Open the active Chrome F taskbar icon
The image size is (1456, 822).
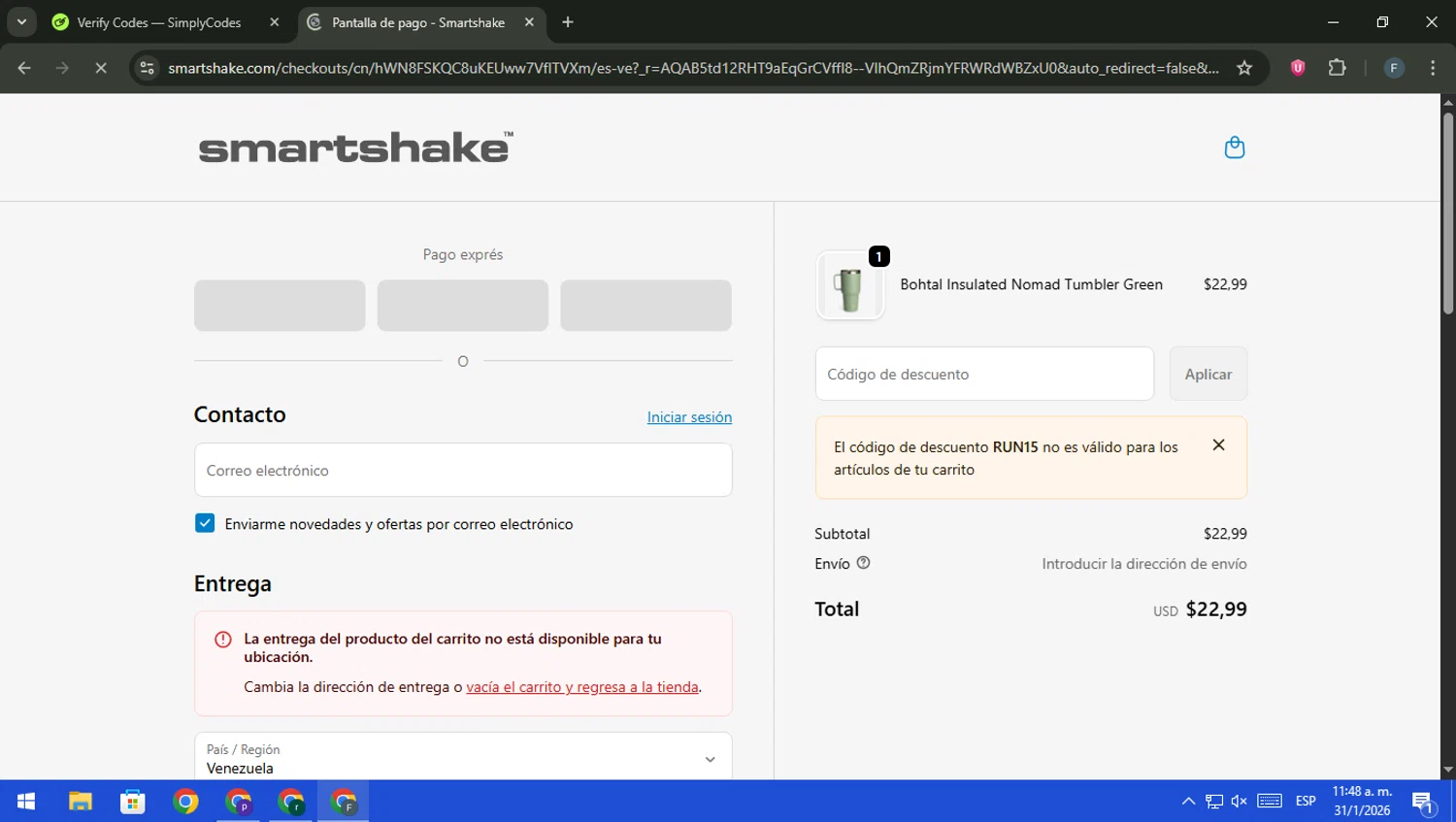(x=344, y=802)
